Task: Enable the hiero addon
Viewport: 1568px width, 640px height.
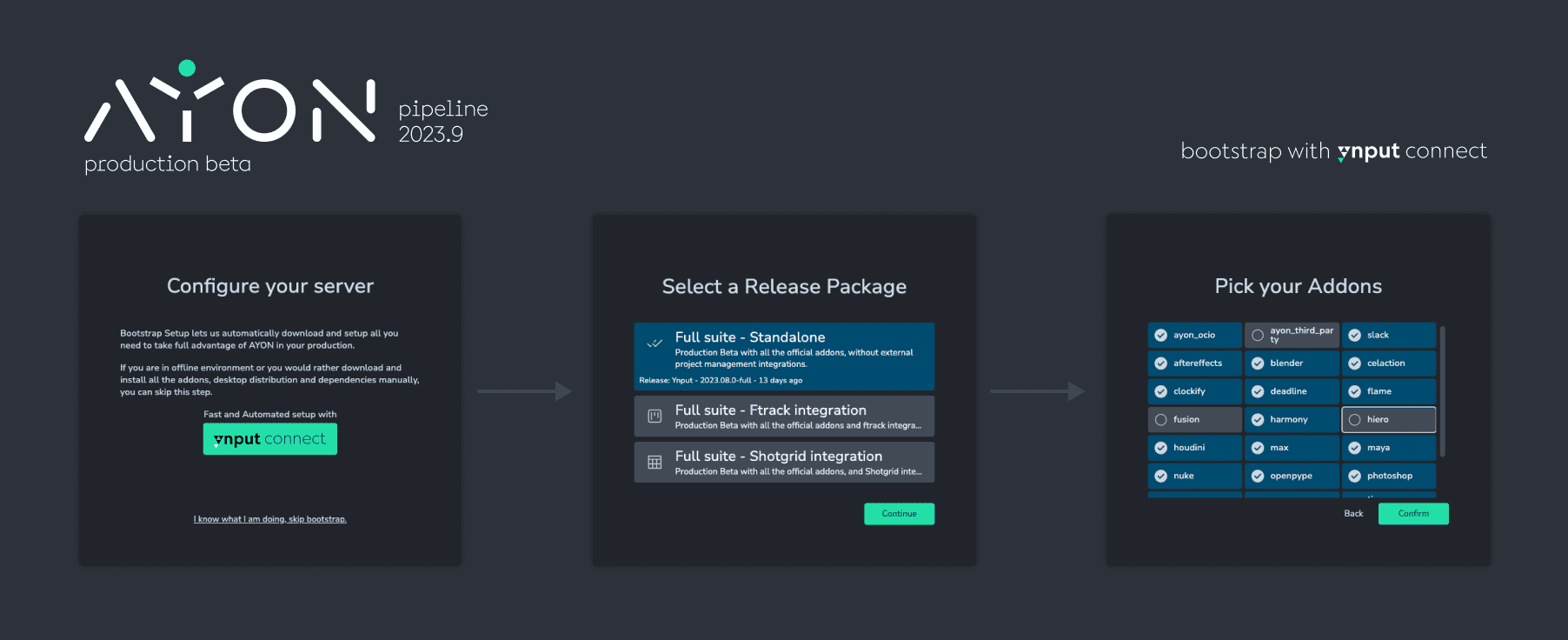Action: pos(1388,419)
